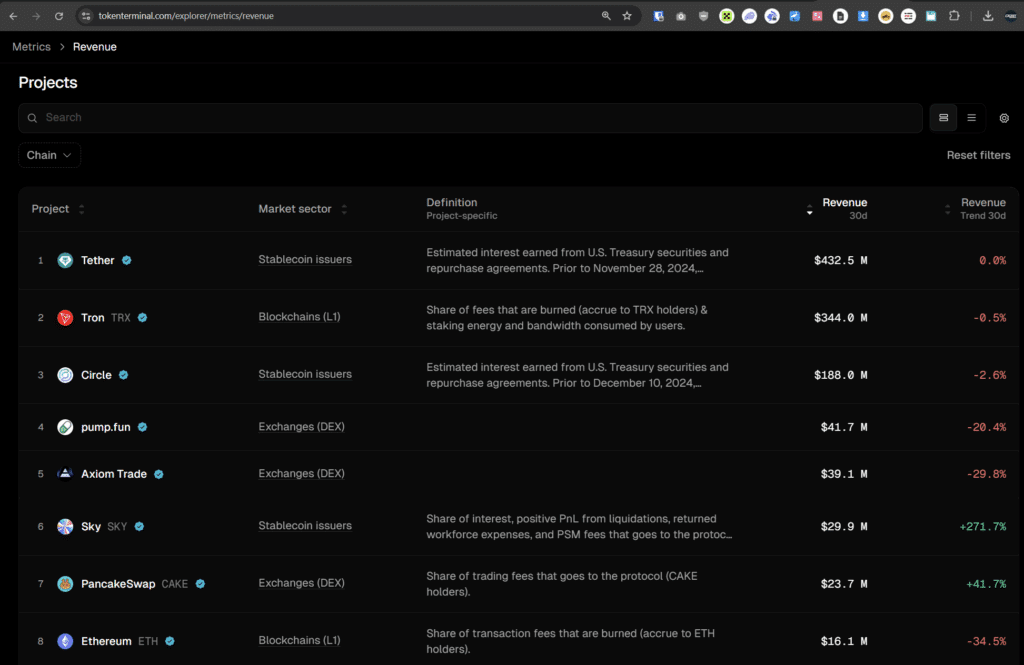Bookmark this page with the star icon
The height and width of the screenshot is (665, 1024).
pos(627,16)
